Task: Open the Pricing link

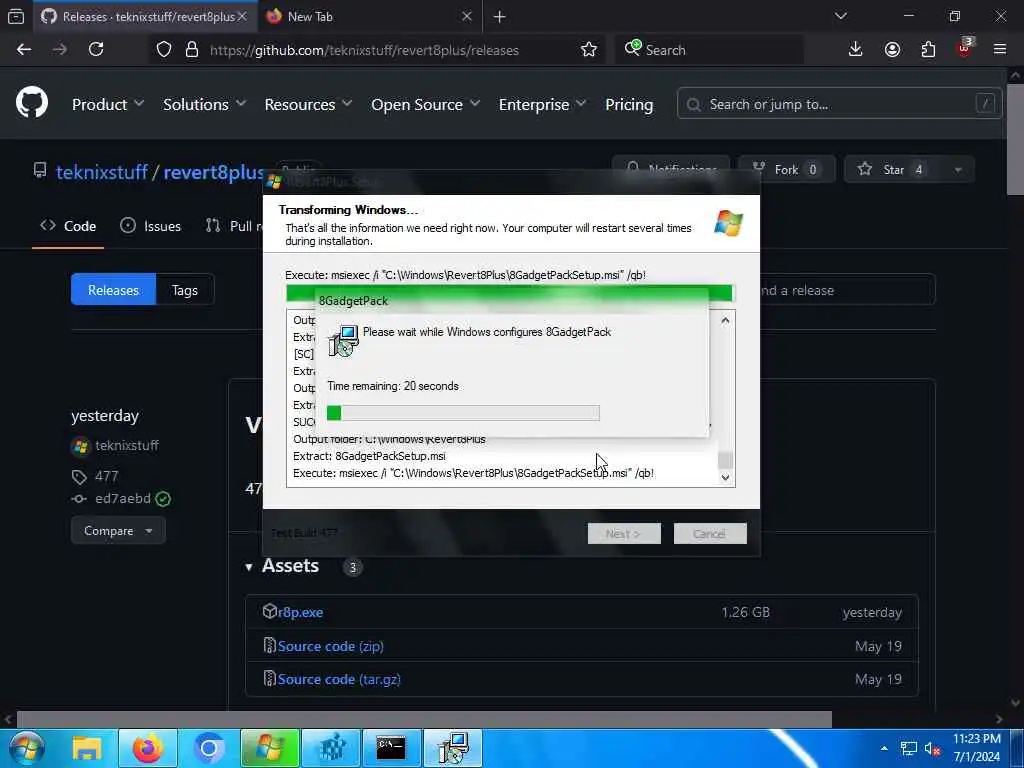Action: pyautogui.click(x=629, y=104)
